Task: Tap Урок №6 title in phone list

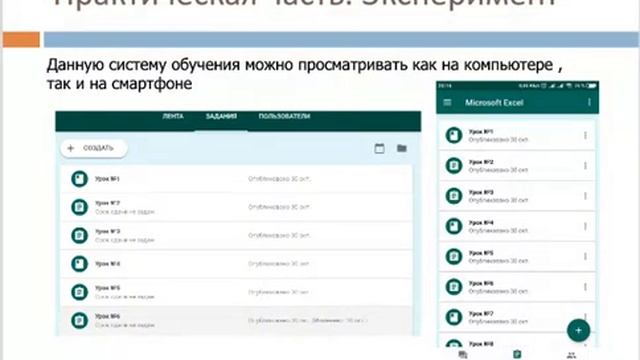Action: pos(481,283)
